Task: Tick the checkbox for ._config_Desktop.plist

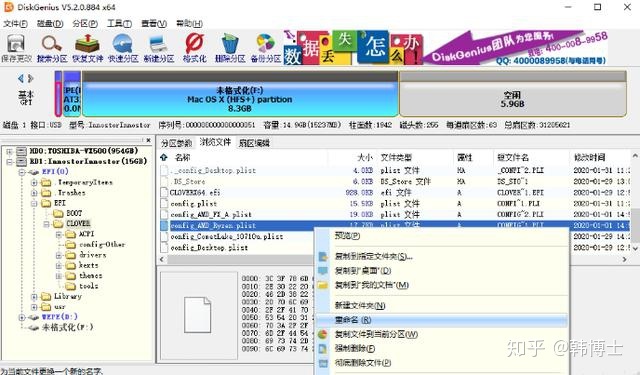Action: point(164,170)
